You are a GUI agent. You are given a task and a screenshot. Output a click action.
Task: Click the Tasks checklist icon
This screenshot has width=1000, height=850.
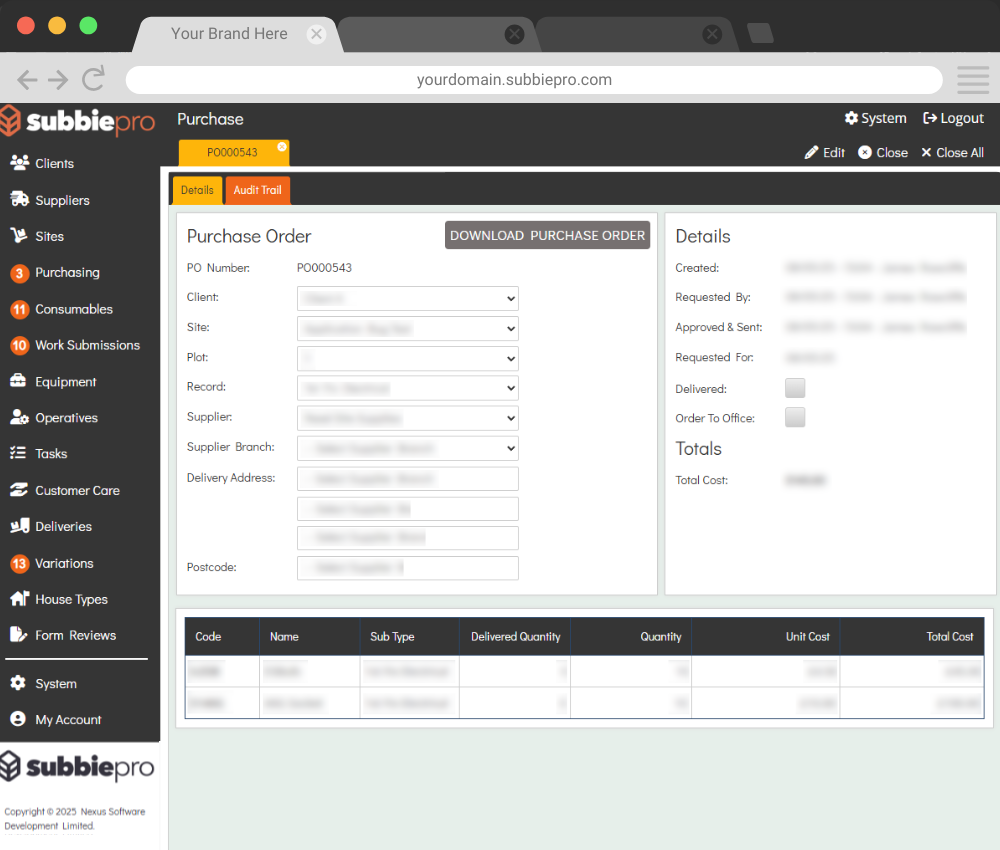pos(19,453)
